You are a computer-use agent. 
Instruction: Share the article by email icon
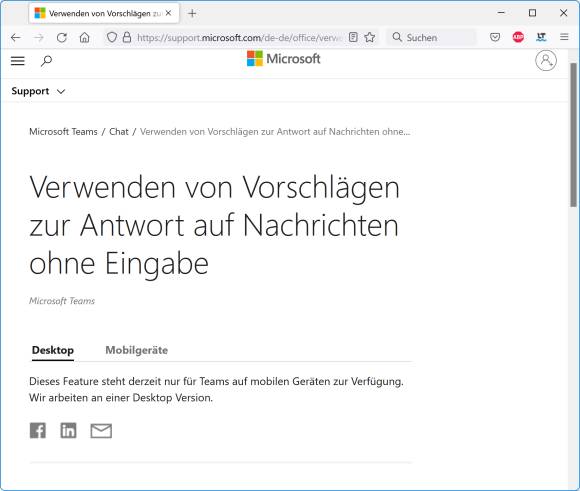tap(101, 431)
